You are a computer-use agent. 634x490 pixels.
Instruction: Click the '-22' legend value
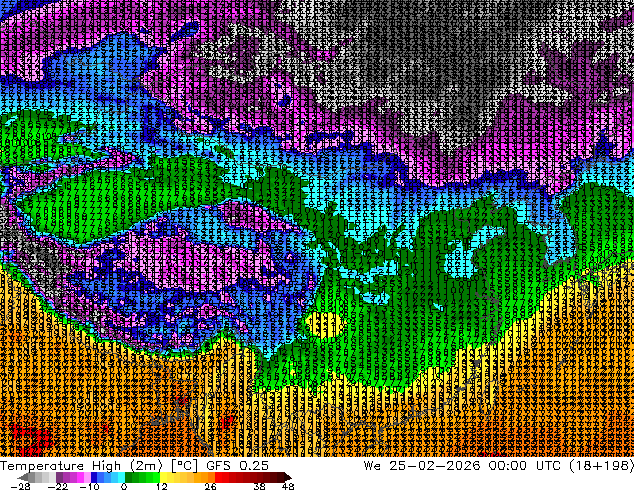point(58,486)
